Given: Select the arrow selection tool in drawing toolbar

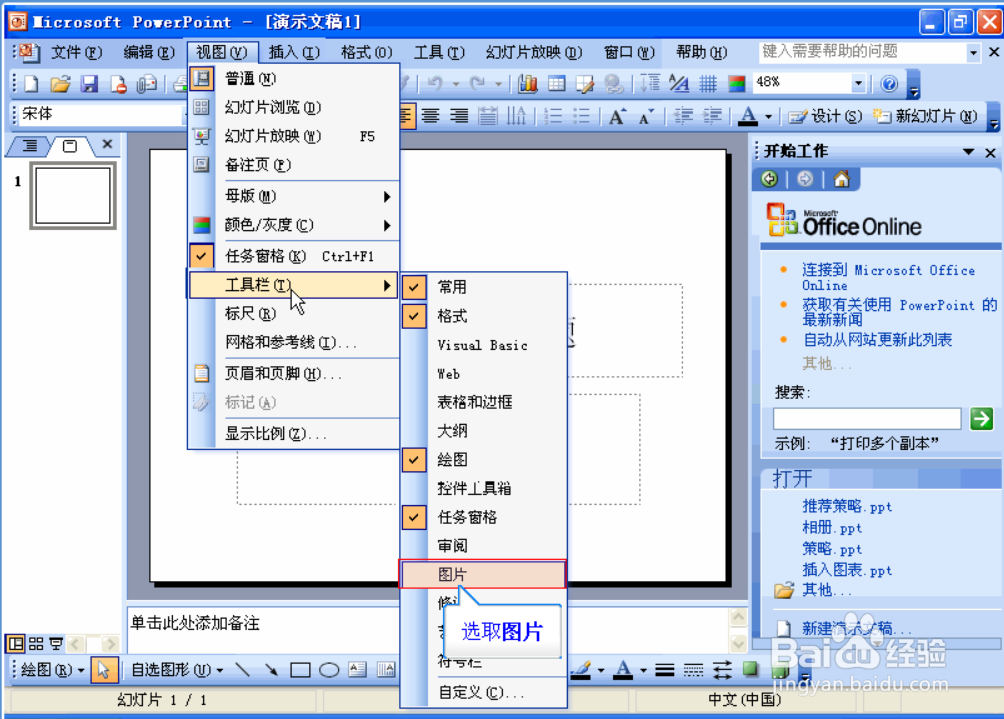Looking at the screenshot, I should click(x=103, y=670).
